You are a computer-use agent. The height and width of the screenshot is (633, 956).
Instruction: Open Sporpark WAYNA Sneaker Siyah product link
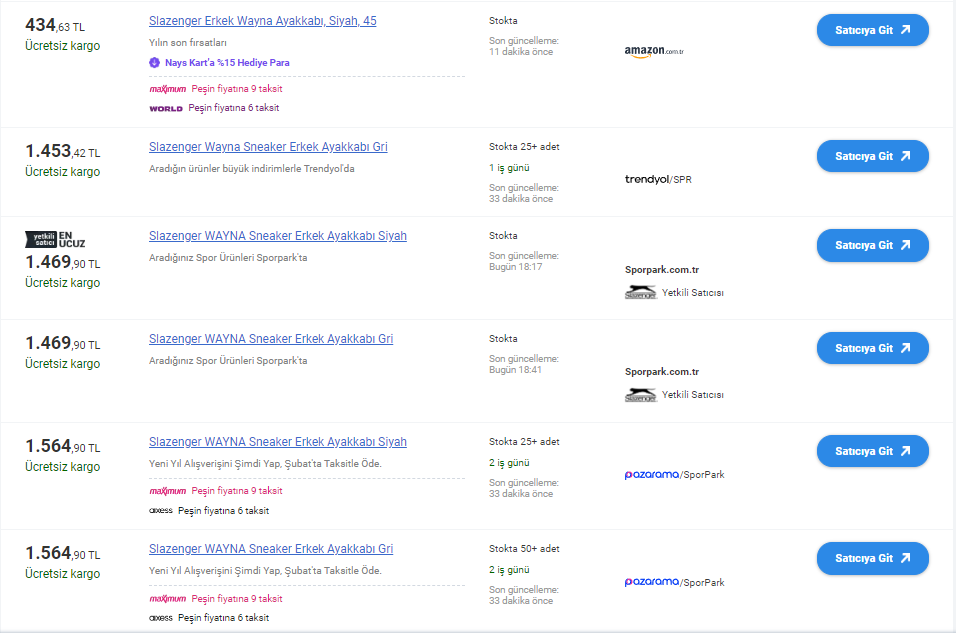[277, 236]
